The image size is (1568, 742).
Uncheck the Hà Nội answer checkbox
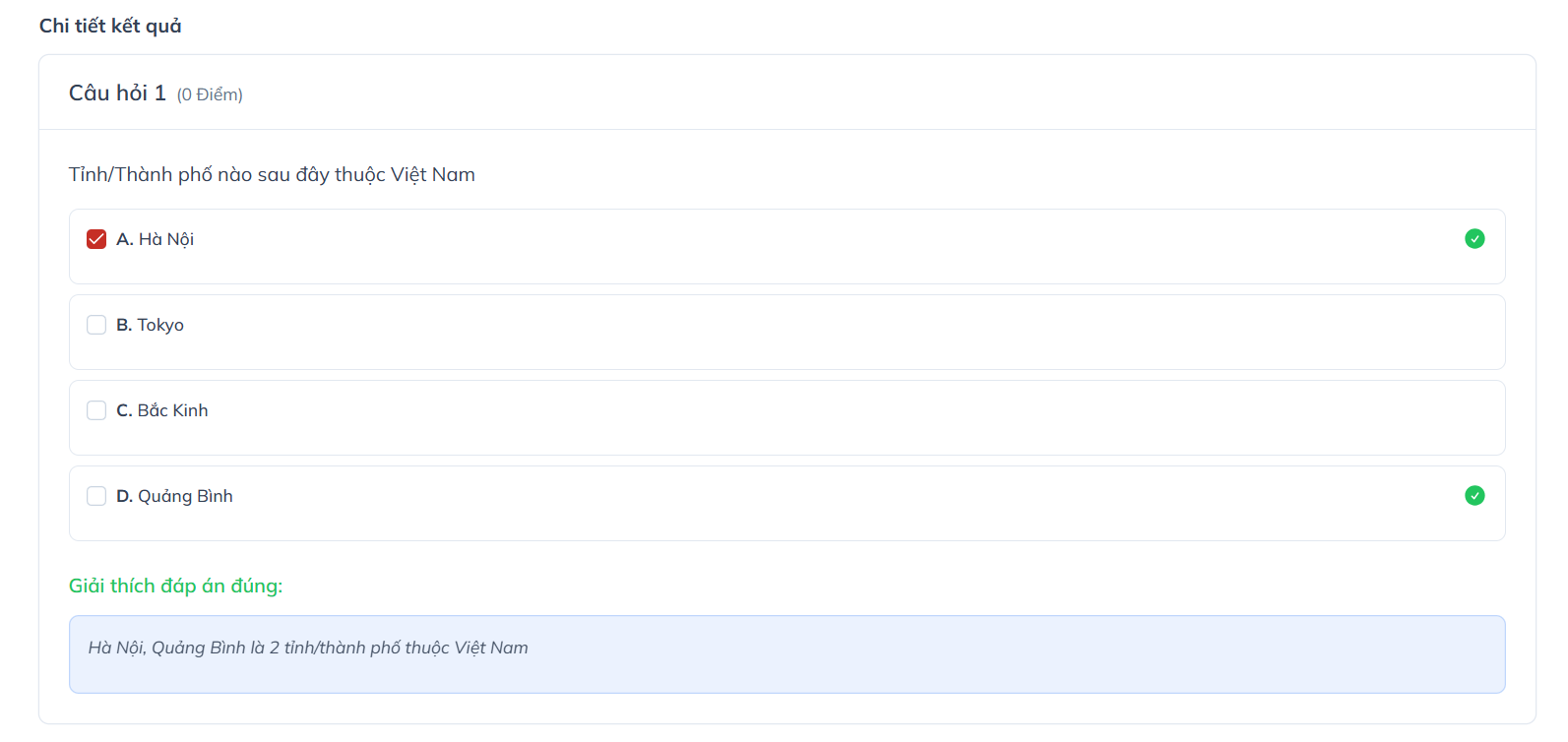click(x=96, y=239)
